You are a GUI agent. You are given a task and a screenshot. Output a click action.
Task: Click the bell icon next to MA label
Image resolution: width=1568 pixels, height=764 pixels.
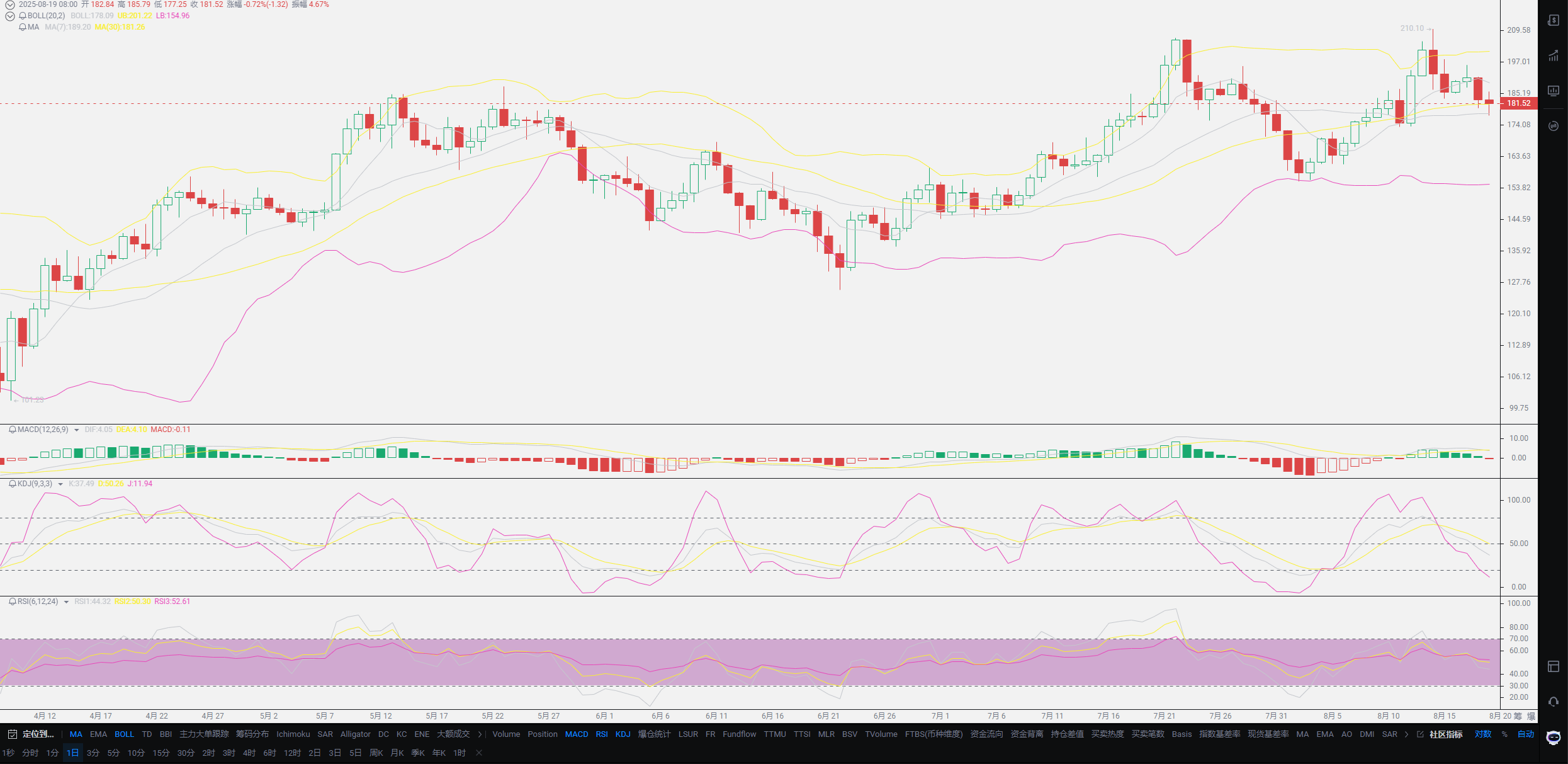click(x=23, y=27)
